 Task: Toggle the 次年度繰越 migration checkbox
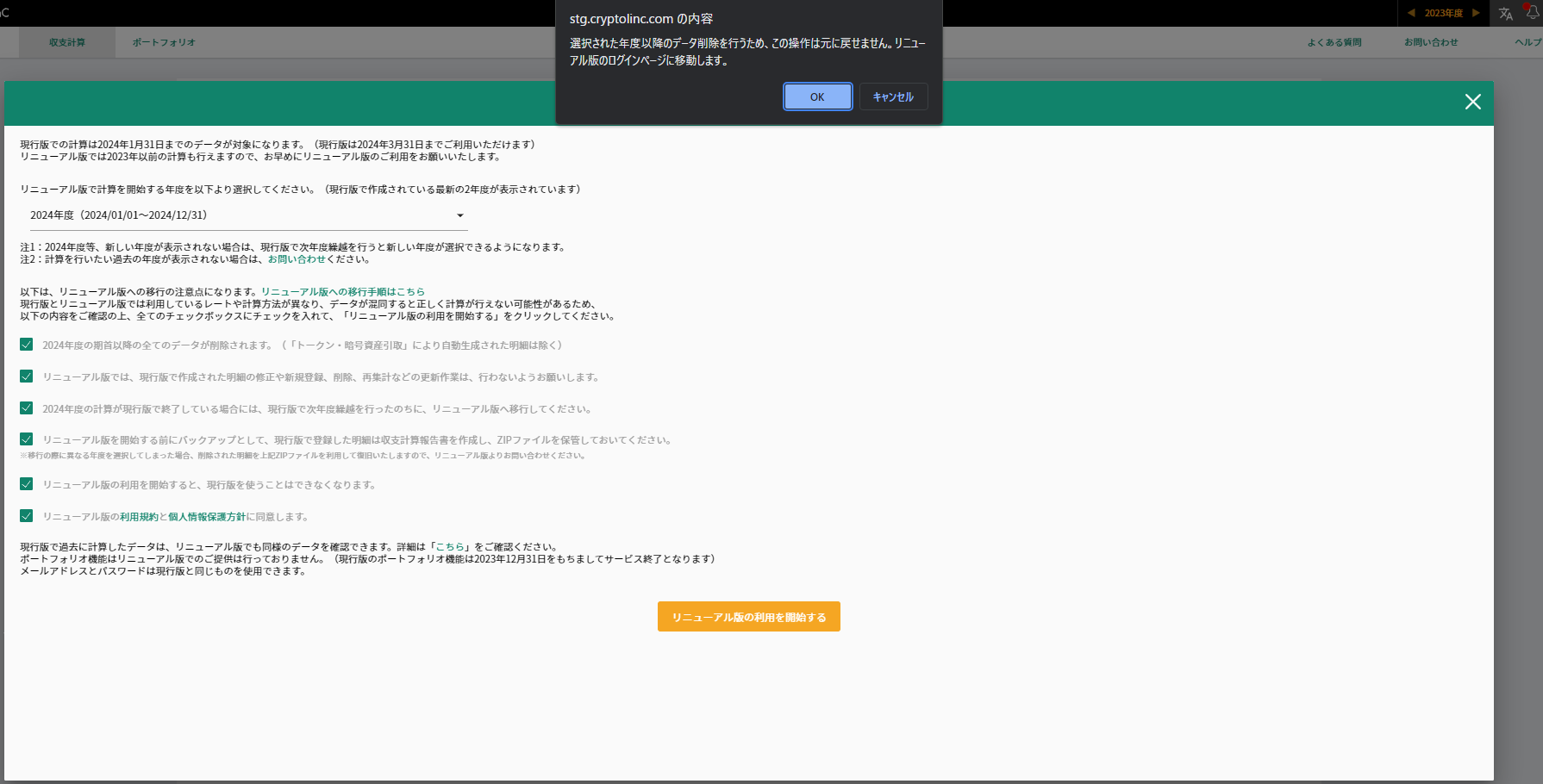pyautogui.click(x=27, y=408)
